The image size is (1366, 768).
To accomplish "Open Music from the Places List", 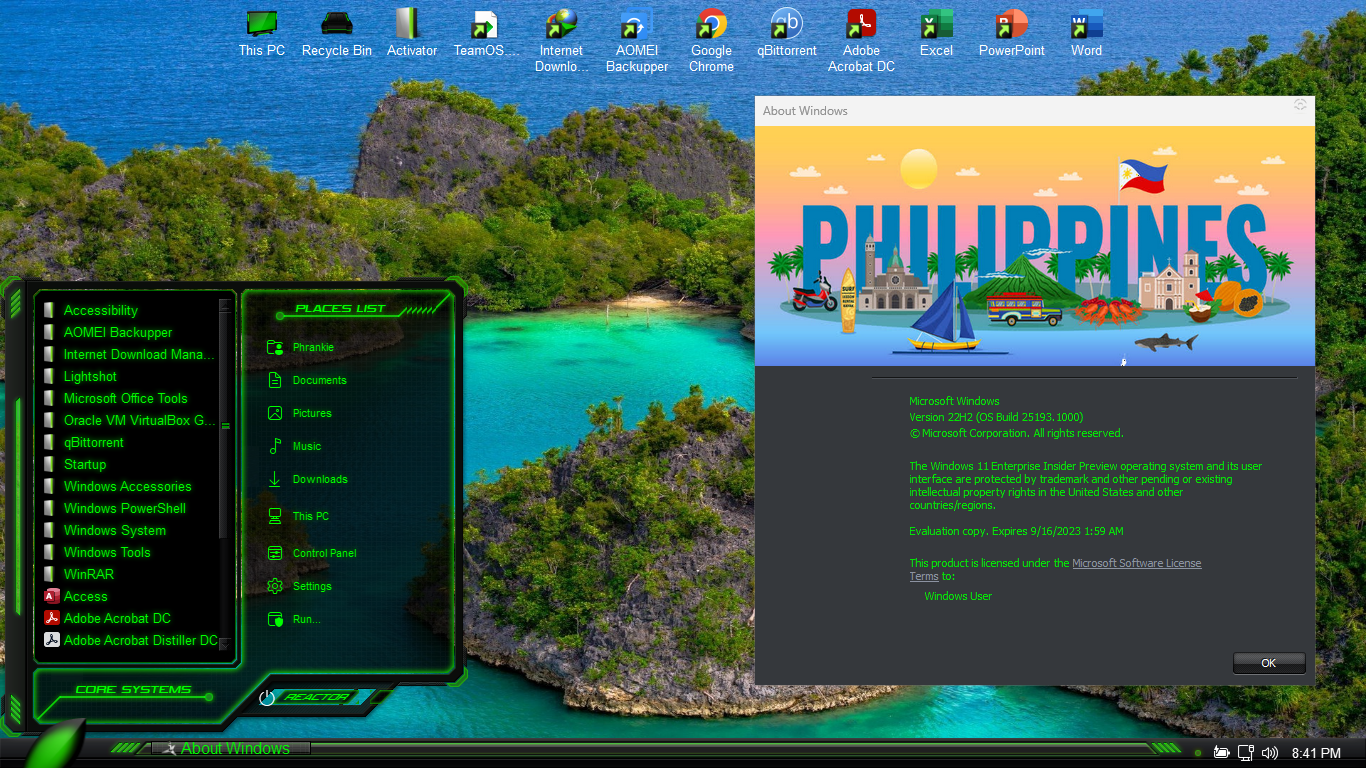I will click(x=307, y=446).
